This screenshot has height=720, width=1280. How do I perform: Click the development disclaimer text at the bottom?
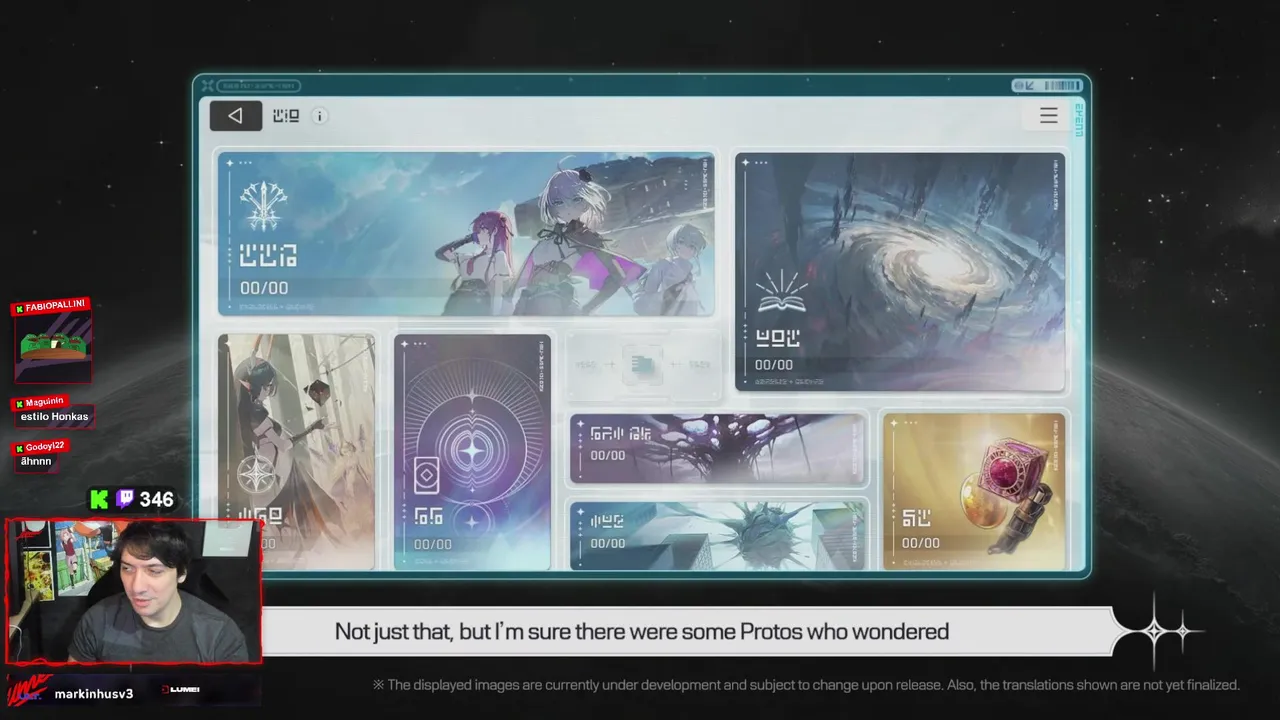806,685
